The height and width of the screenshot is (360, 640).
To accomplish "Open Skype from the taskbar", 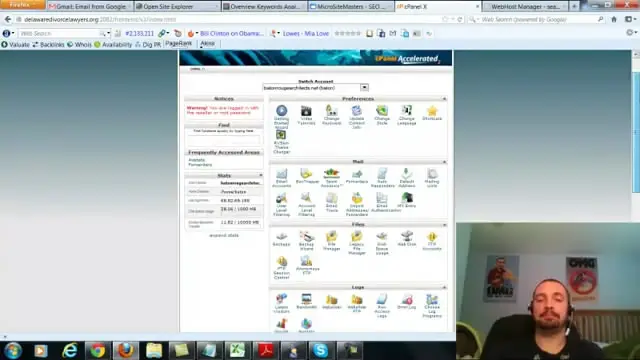I will coord(320,350).
